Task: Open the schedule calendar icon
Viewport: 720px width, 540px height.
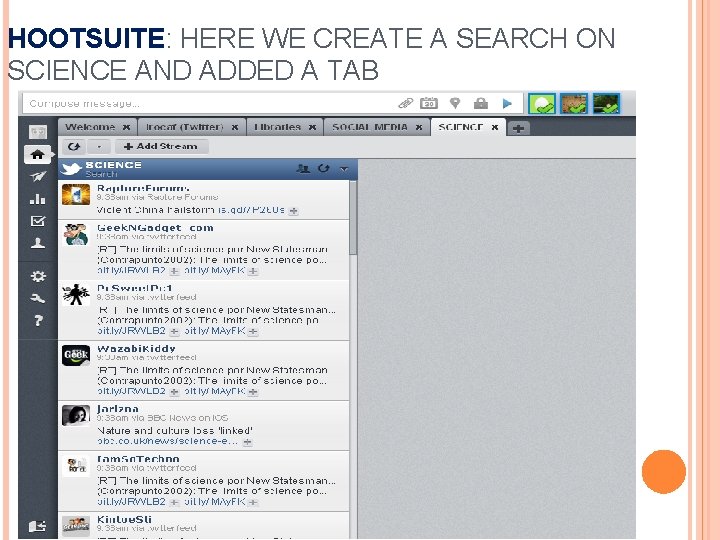Action: click(429, 103)
